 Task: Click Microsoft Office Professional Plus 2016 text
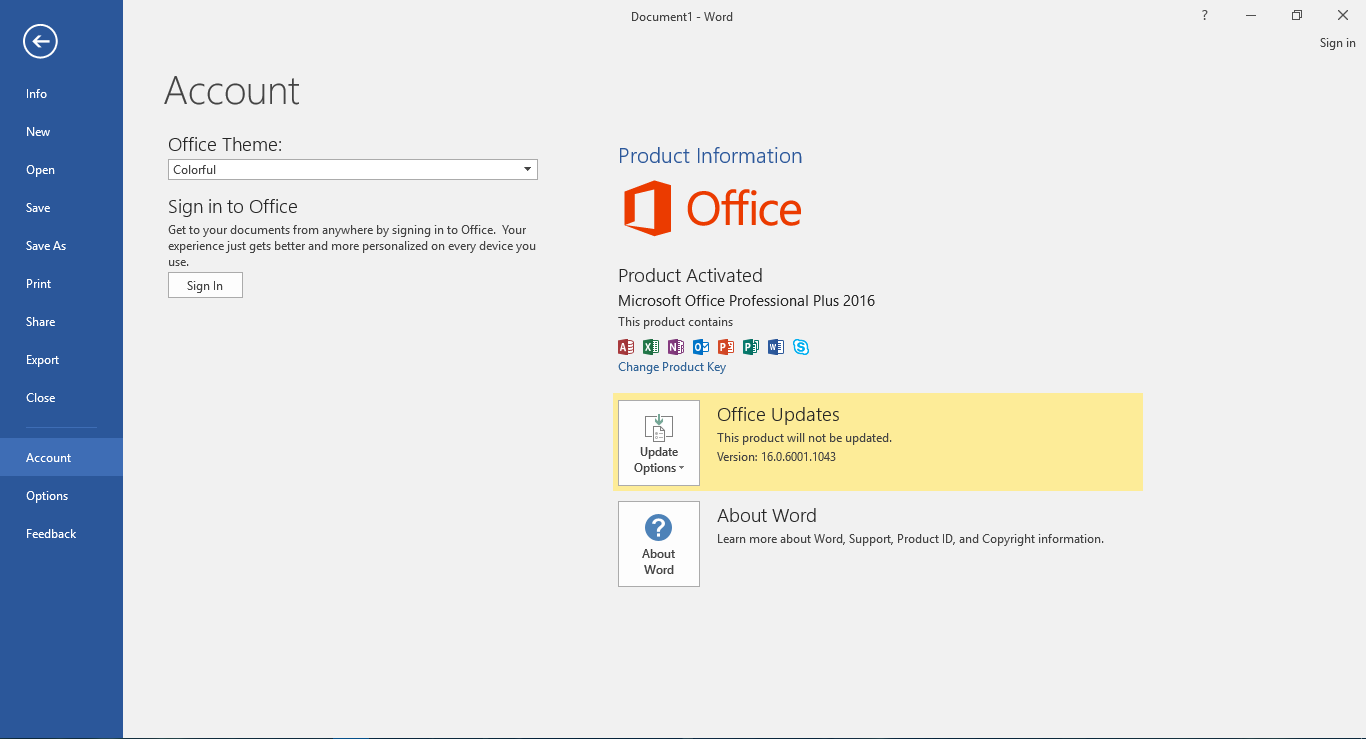746,301
